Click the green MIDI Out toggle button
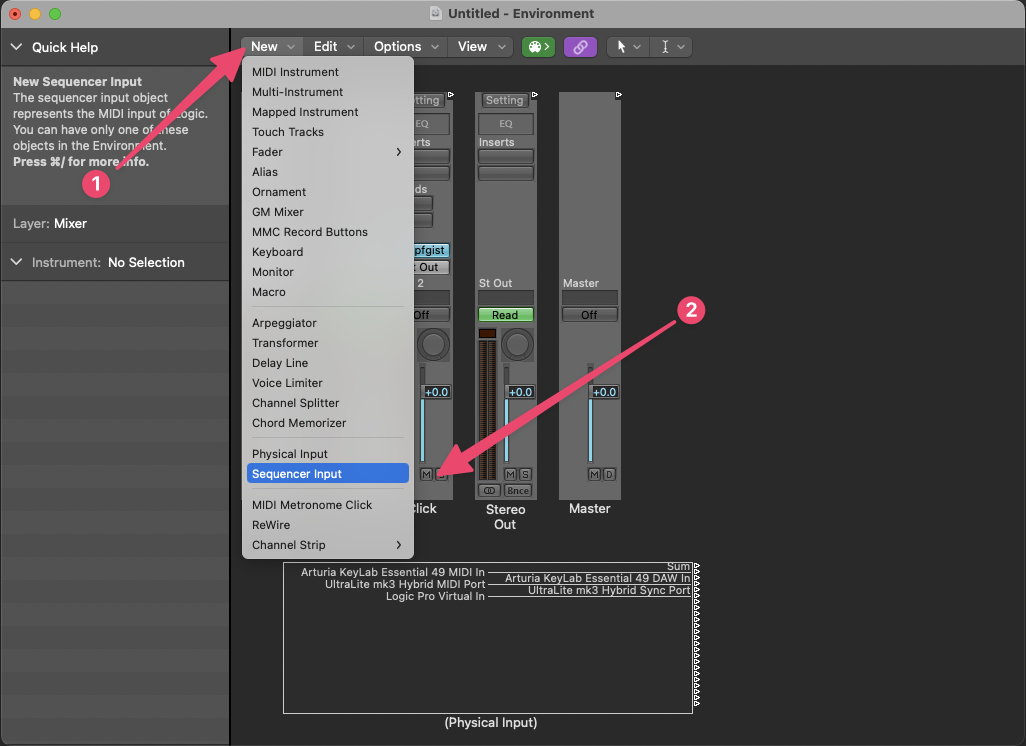This screenshot has height=746, width=1026. [x=538, y=47]
